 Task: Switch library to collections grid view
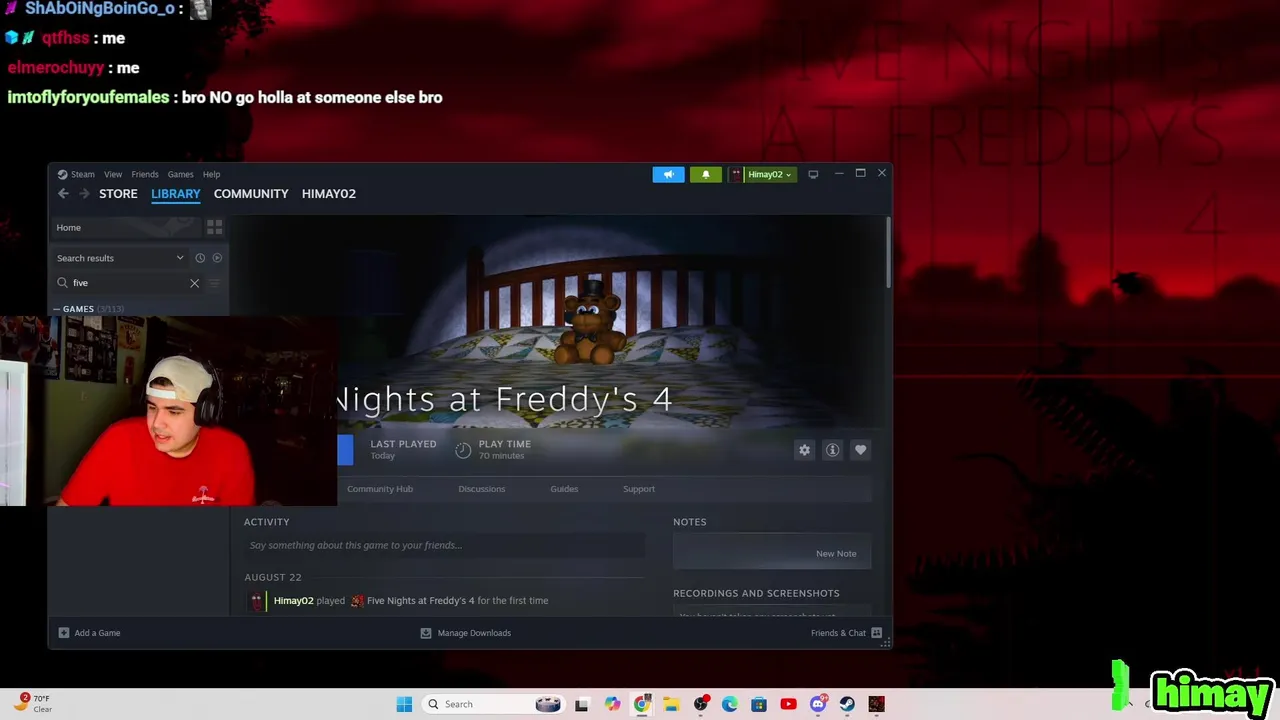click(214, 227)
